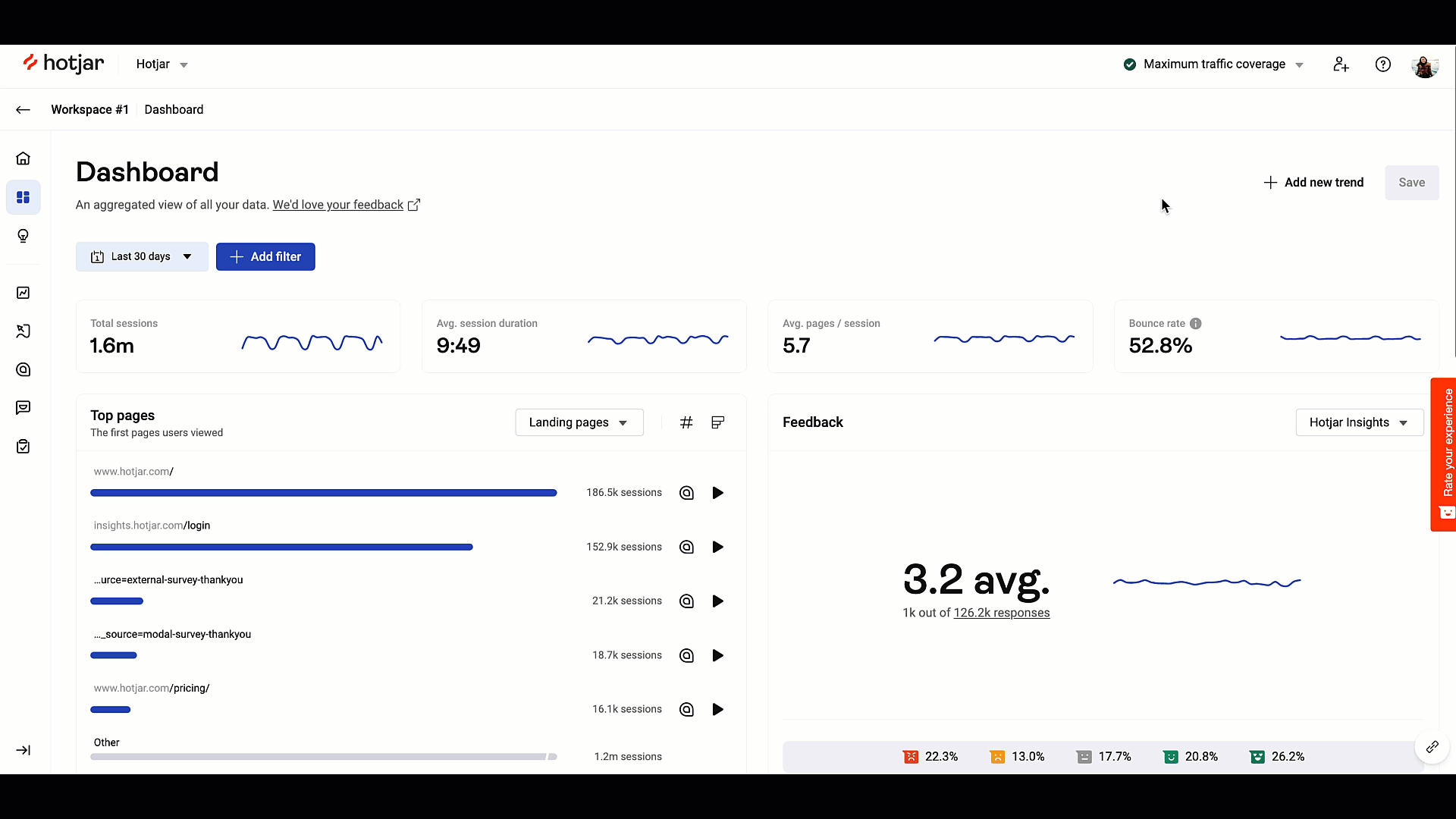
Task: Play recordings for insights.hotjar.com/login row
Action: (x=717, y=547)
